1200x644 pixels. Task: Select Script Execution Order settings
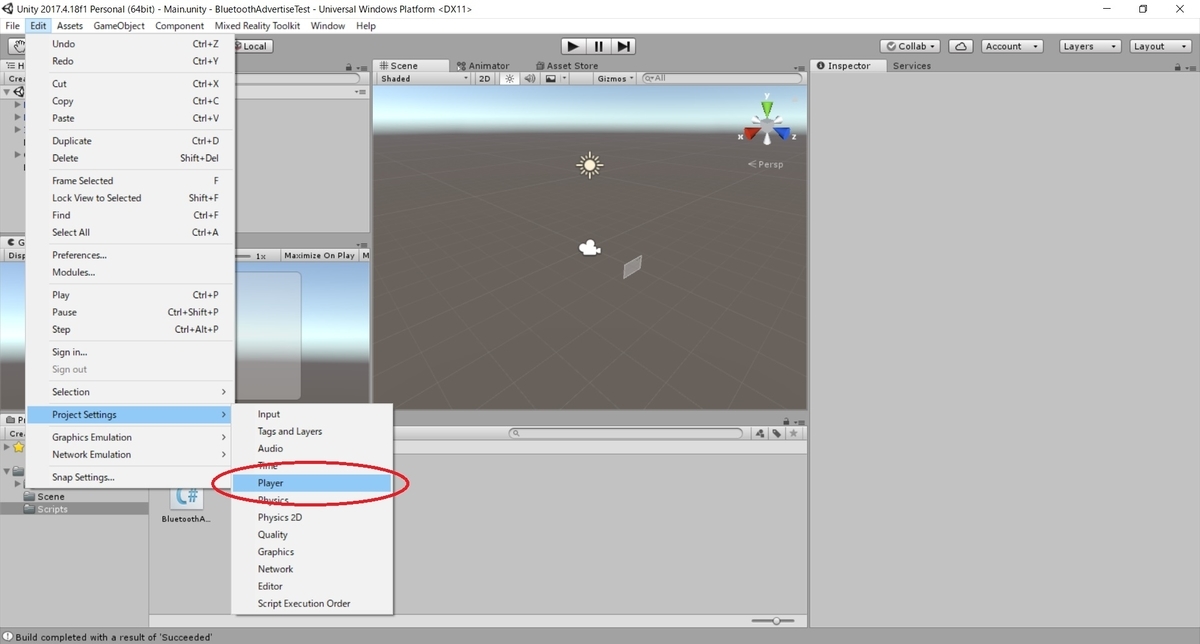[312, 603]
